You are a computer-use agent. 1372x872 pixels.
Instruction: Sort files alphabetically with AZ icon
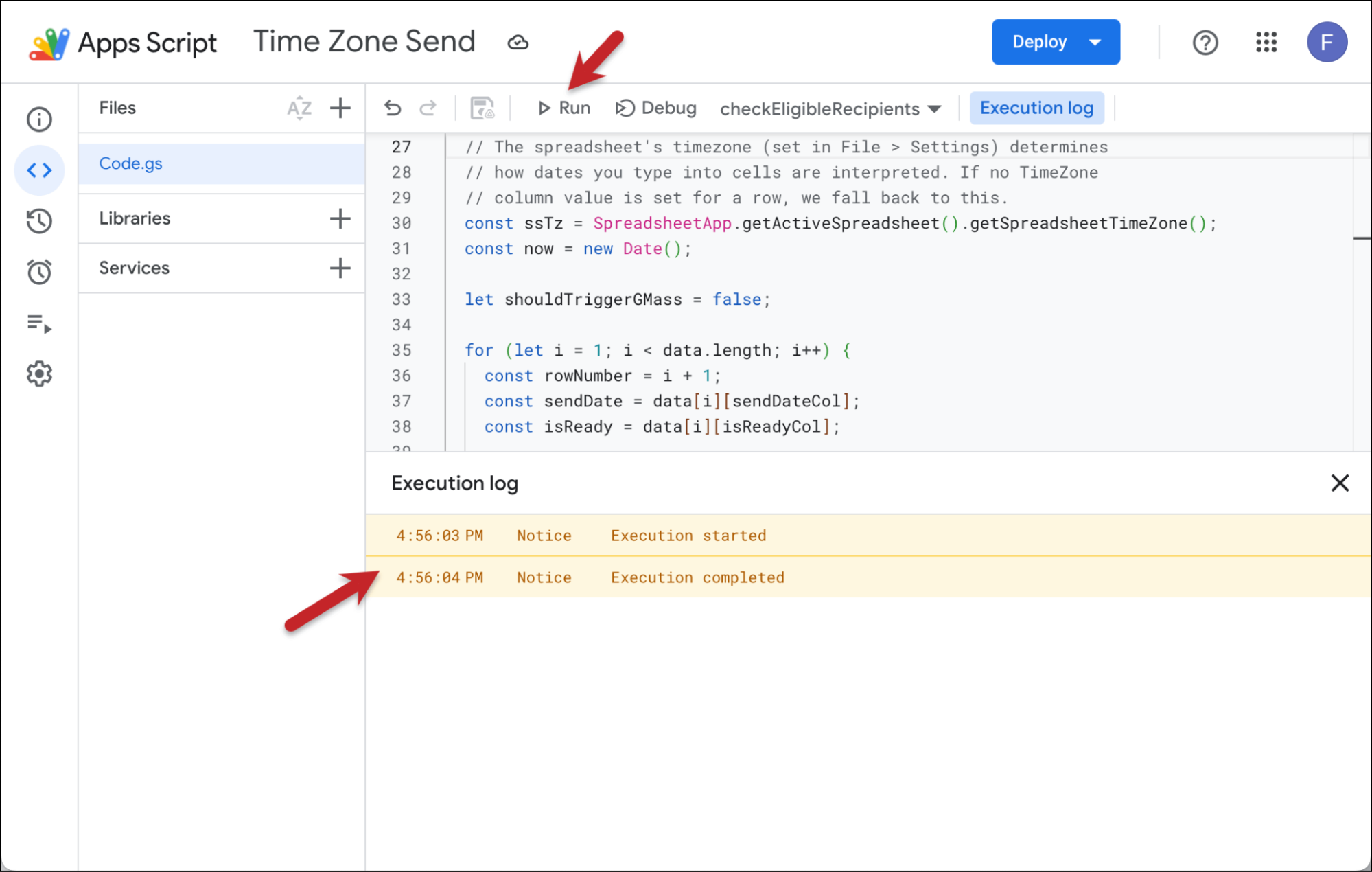click(x=299, y=108)
